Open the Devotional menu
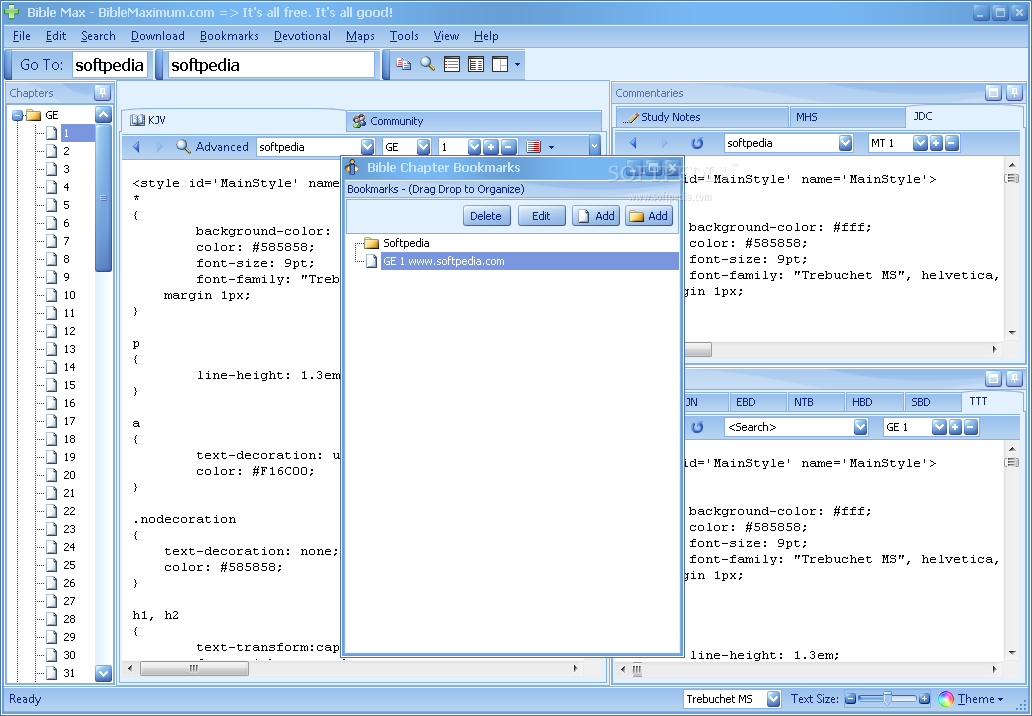Image resolution: width=1032 pixels, height=716 pixels. point(302,36)
